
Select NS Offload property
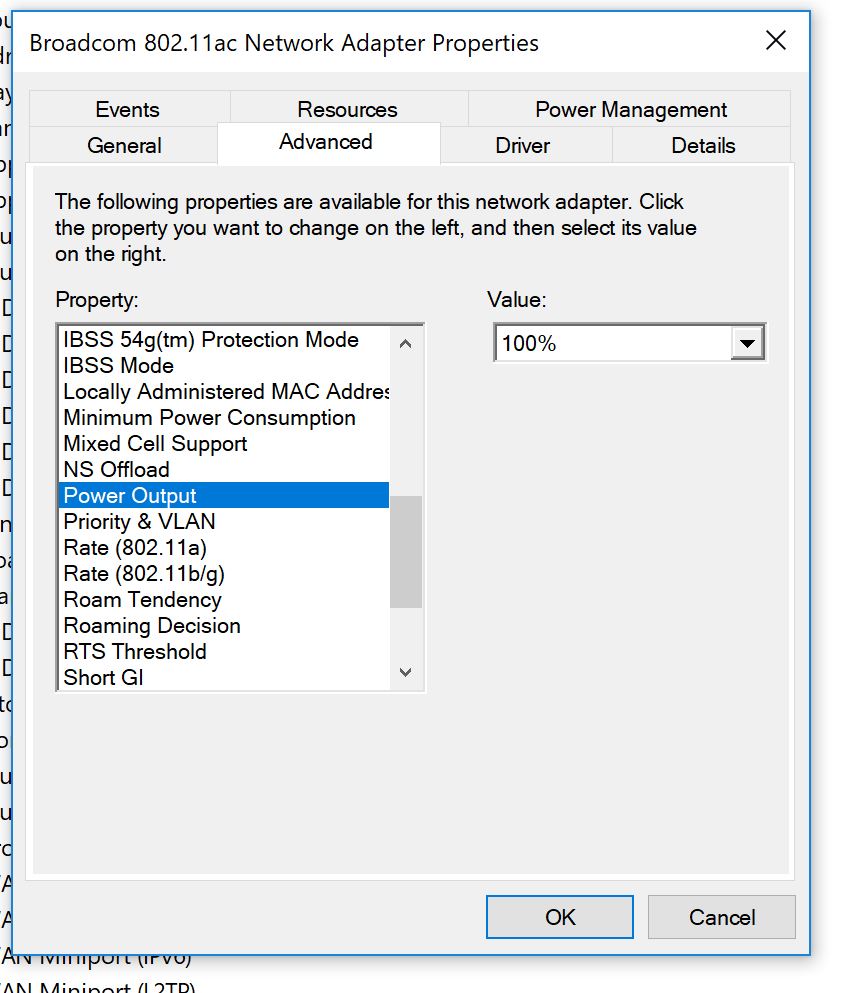coord(224,469)
